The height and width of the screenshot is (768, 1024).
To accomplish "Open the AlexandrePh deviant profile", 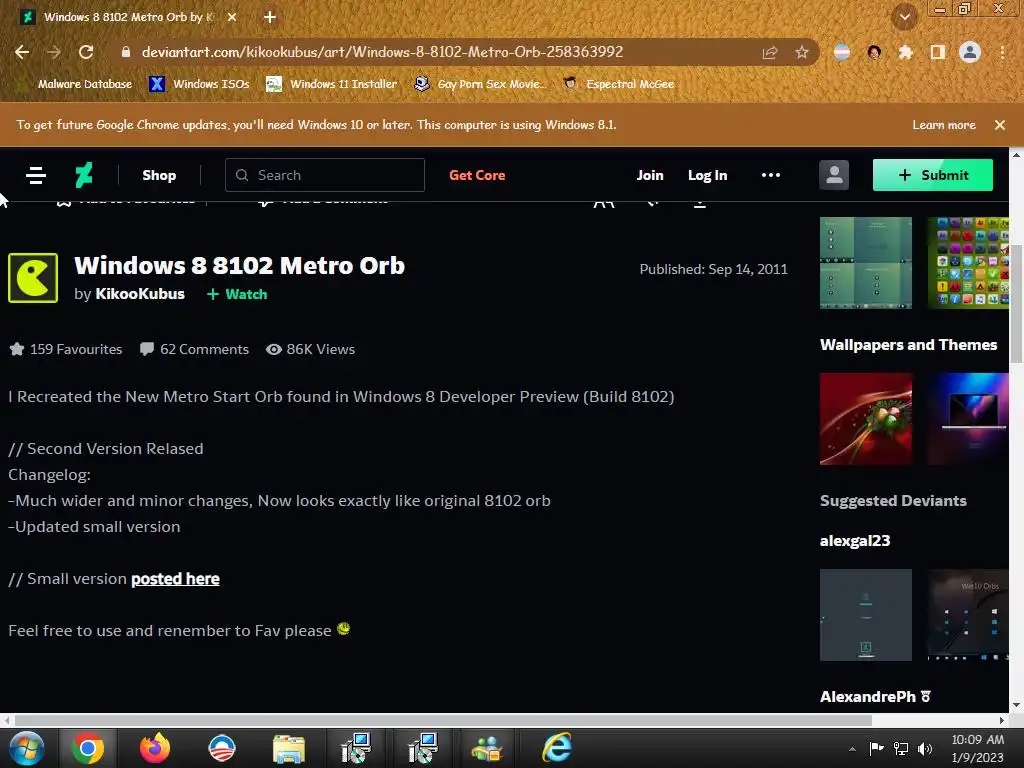I will [868, 697].
